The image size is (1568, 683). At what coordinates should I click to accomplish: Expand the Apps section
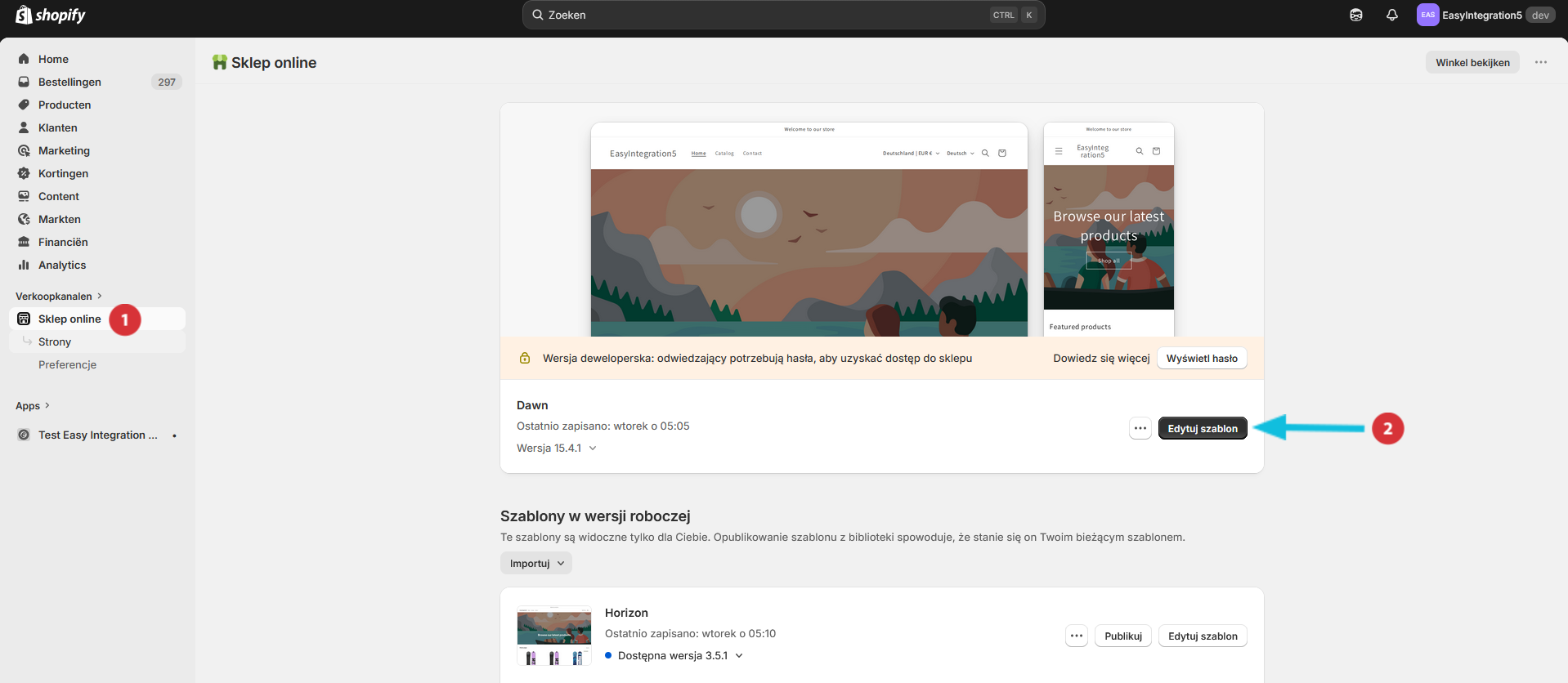33,405
